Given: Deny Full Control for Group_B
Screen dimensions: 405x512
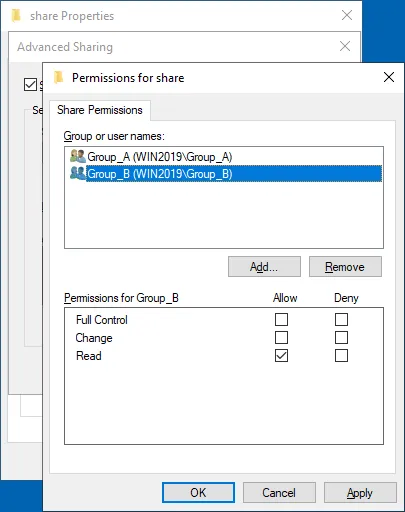Looking at the screenshot, I should (341, 319).
